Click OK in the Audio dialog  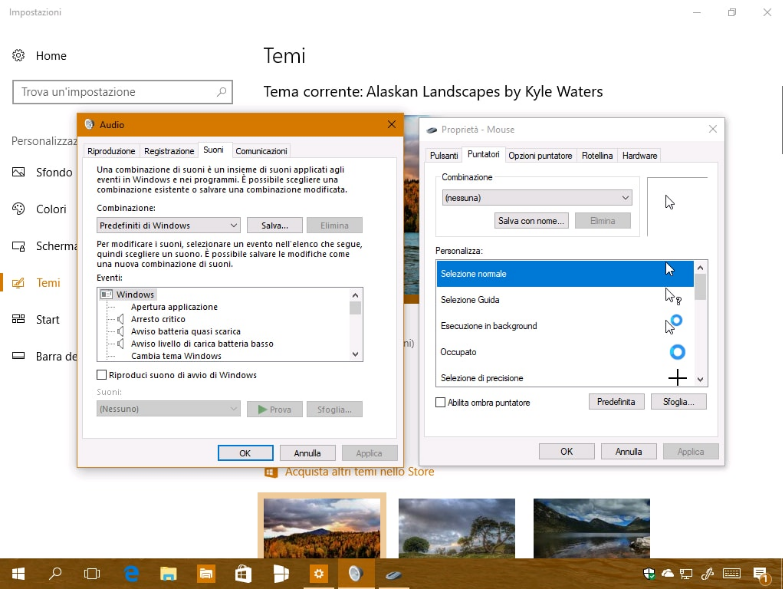245,453
